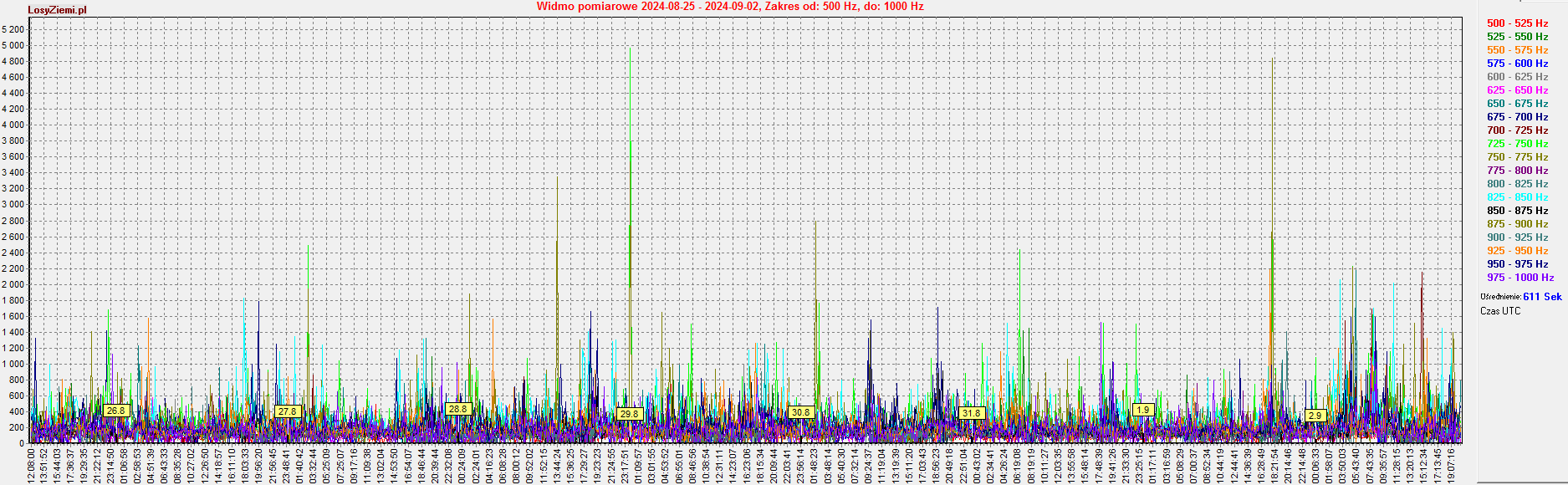Screen dimensions: 1568x485
Task: Click the 28.8 date marker
Action: coord(457,409)
